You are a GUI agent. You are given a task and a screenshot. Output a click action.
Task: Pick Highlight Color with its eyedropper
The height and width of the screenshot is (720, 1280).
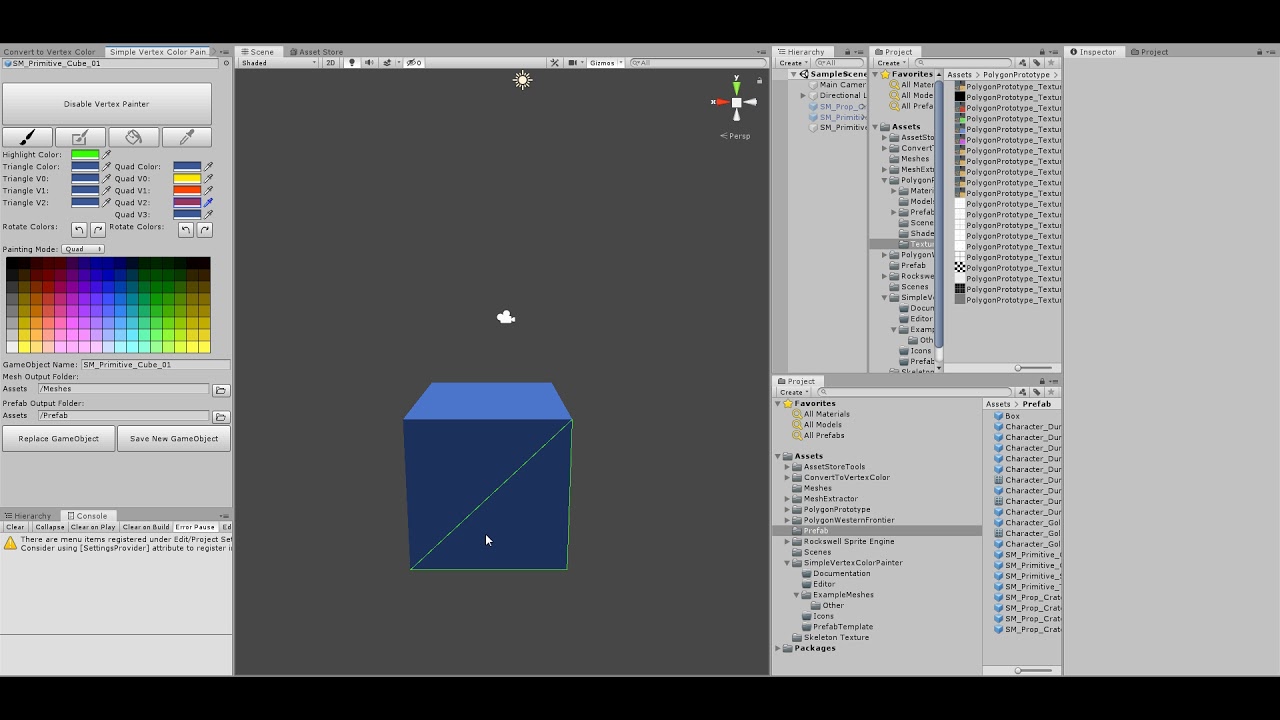tap(107, 155)
